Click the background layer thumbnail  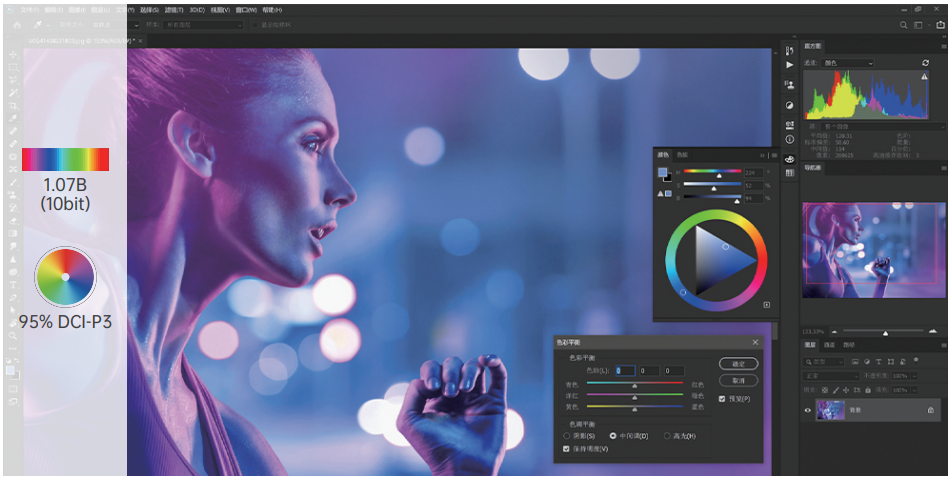(830, 410)
